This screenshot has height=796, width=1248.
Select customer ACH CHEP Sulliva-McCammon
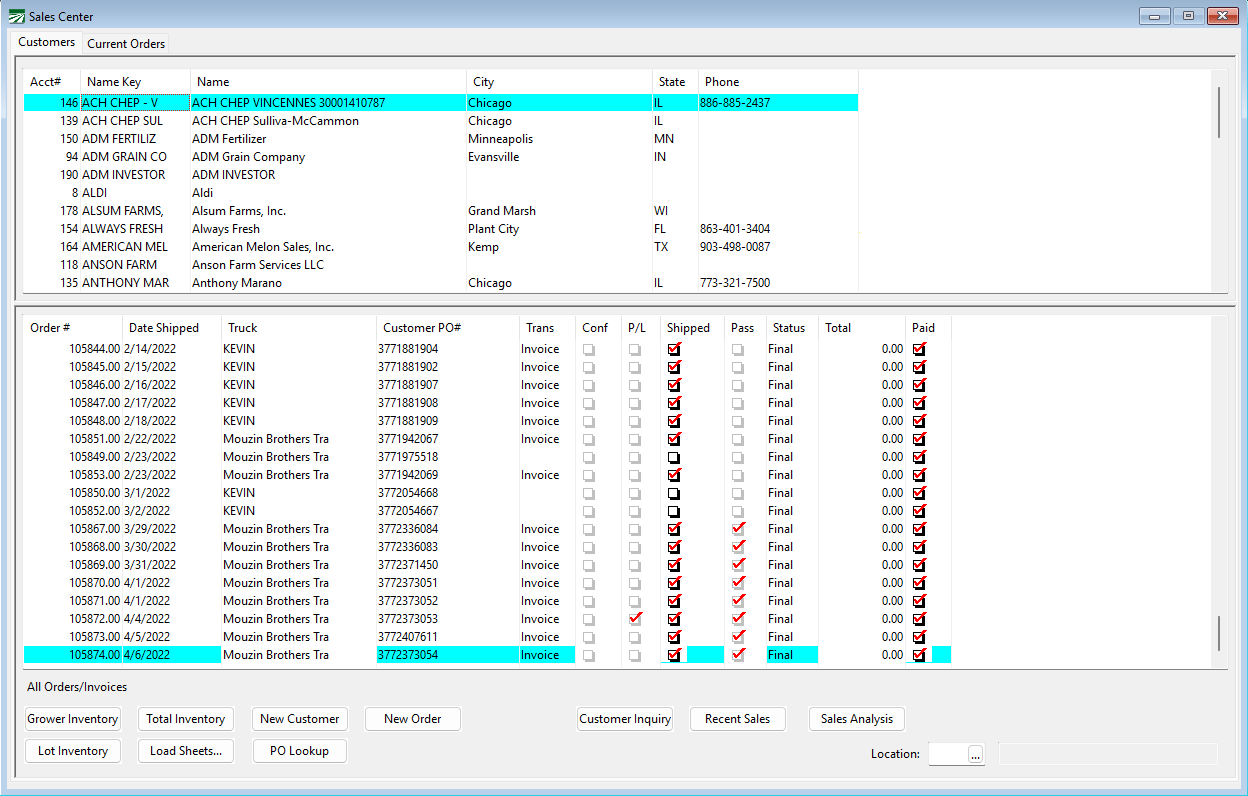tap(441, 121)
